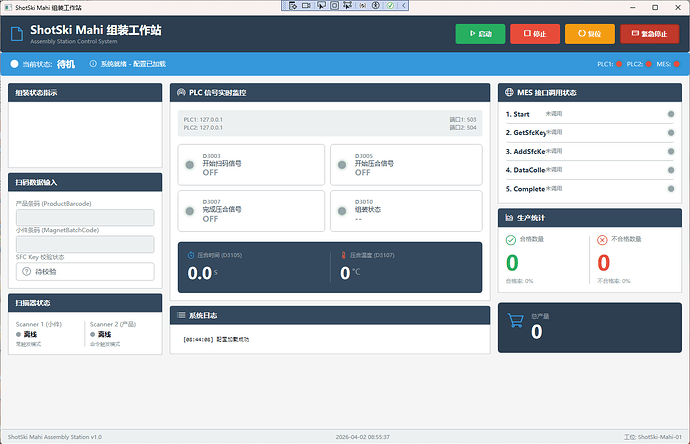Collapse the debug toolbar with chevron
The height and width of the screenshot is (444, 690).
click(404, 6)
